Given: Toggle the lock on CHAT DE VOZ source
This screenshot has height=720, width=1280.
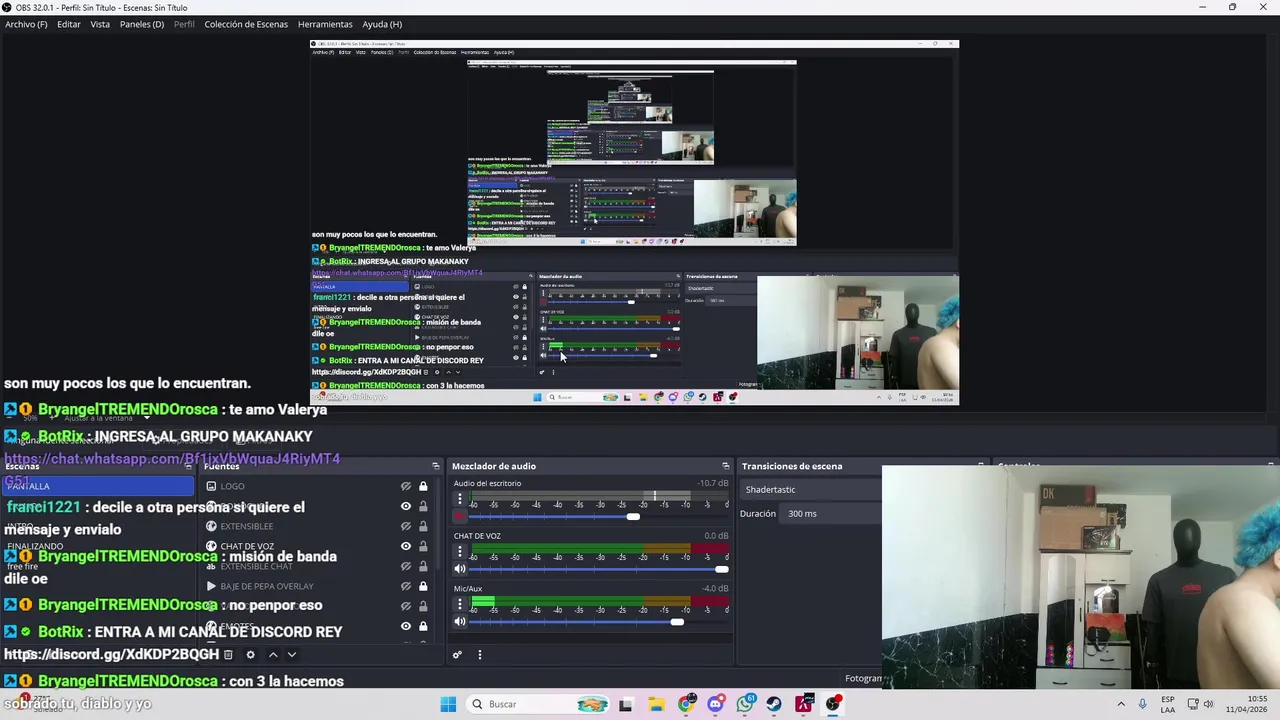Looking at the screenshot, I should [423, 546].
